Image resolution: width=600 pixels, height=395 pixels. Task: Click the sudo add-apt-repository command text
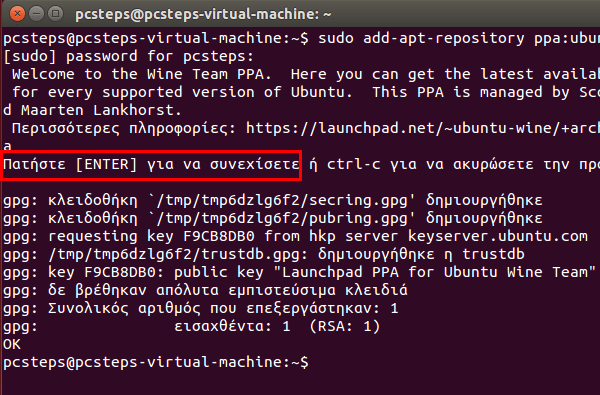pos(459,39)
